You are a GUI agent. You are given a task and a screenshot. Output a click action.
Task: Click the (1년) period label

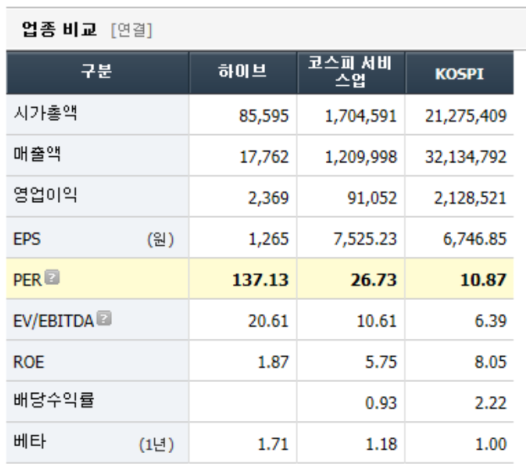pyautogui.click(x=157, y=445)
